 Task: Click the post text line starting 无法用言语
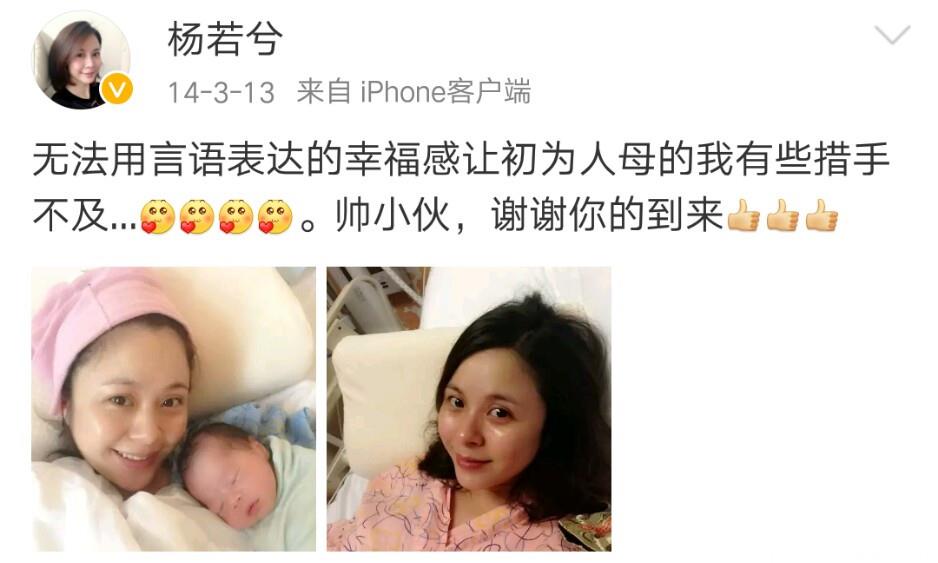click(x=461, y=160)
